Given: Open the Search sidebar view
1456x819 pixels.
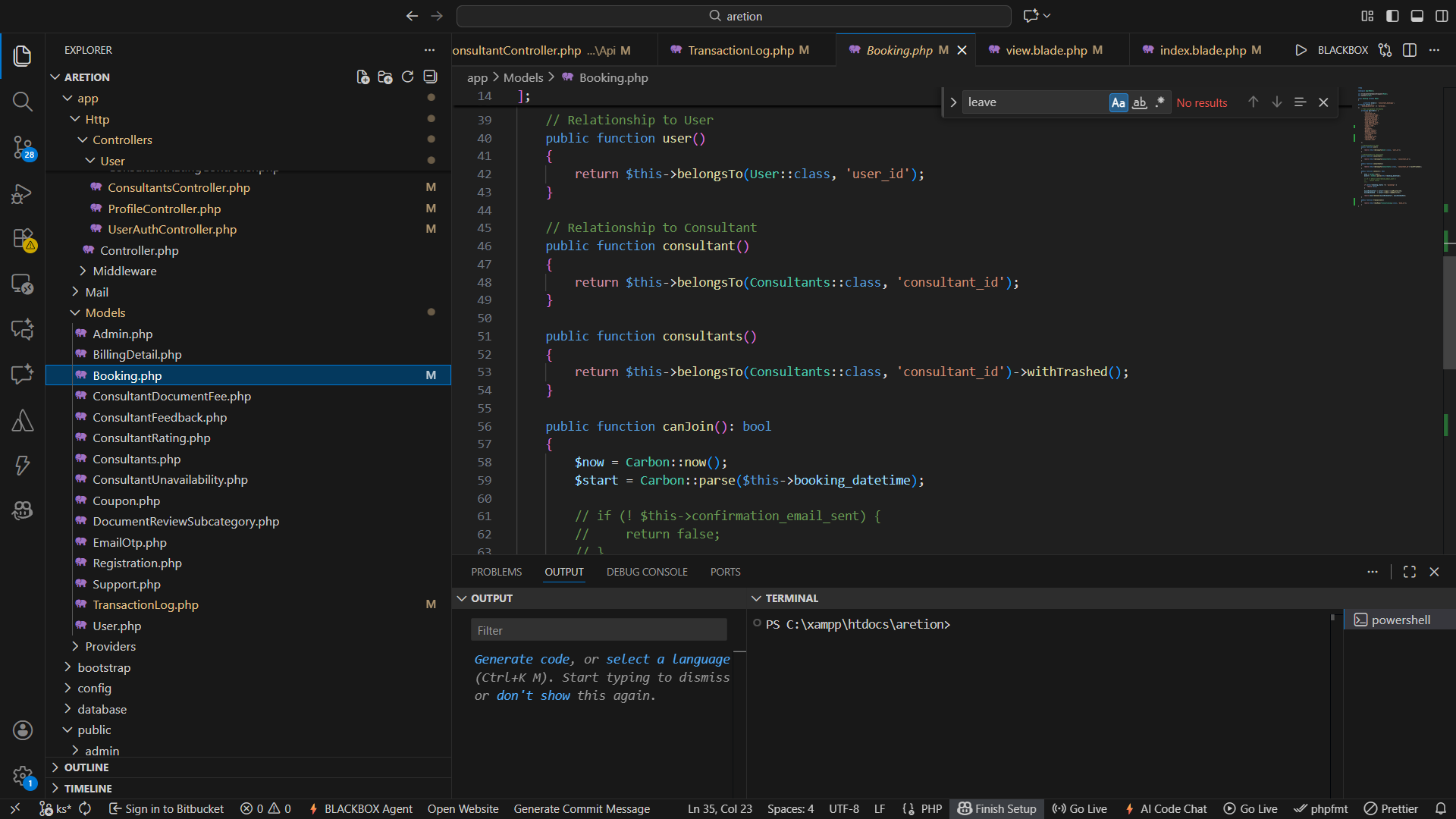Looking at the screenshot, I should click(x=22, y=102).
